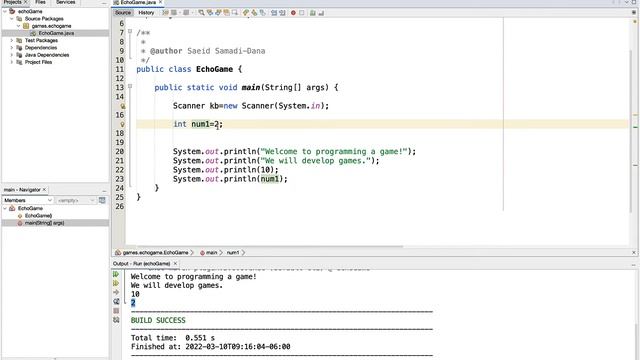640x360 pixels.
Task: Click the Stop Macro Recording square icon
Action: (302, 13)
